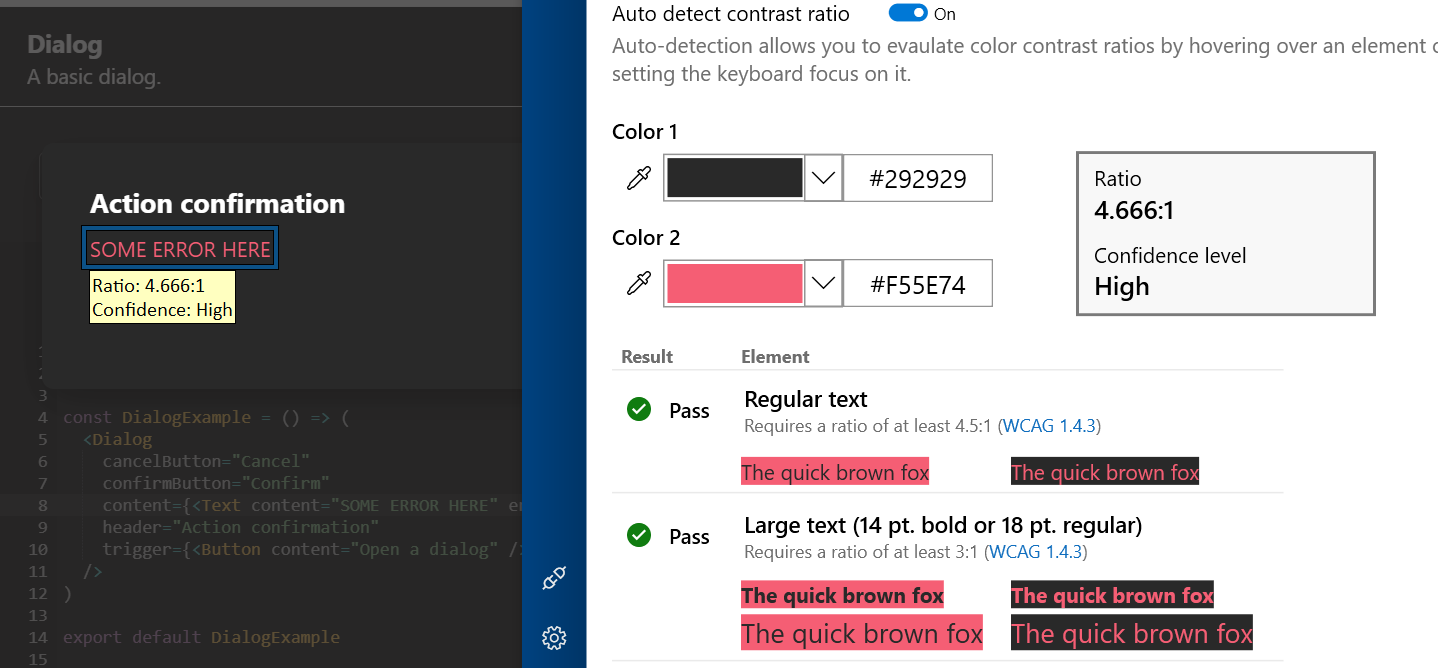Click the Ratio 4.666:1 value in the results box
The height and width of the screenshot is (668, 1438).
(x=1134, y=210)
